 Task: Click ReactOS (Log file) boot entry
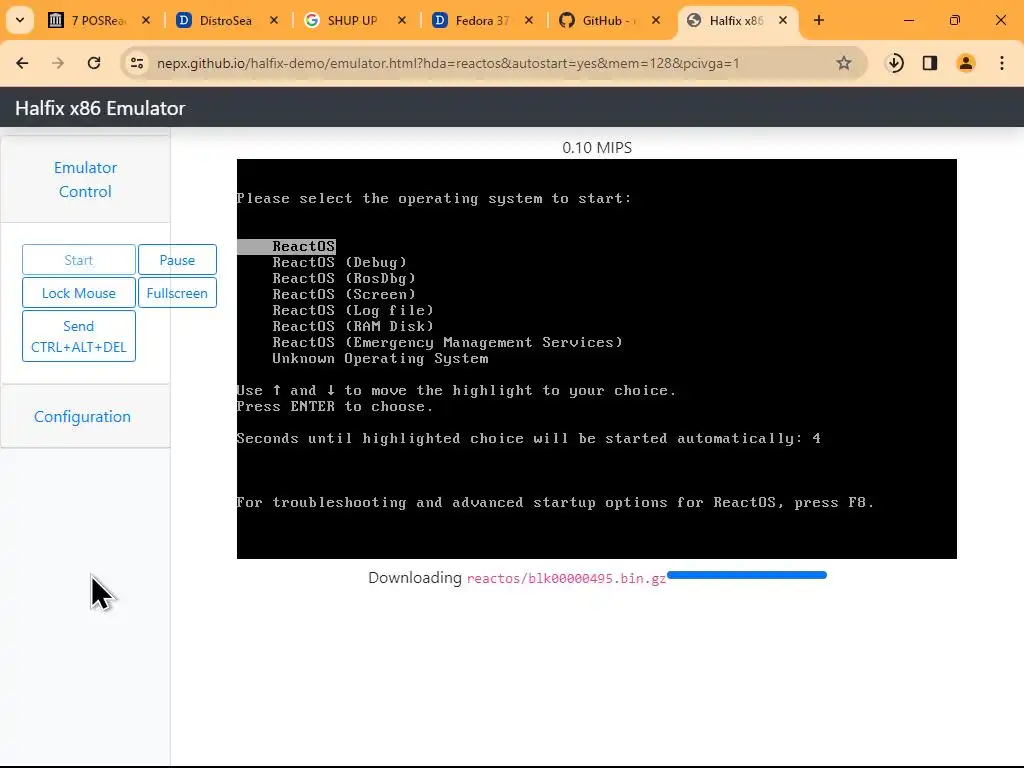click(353, 310)
